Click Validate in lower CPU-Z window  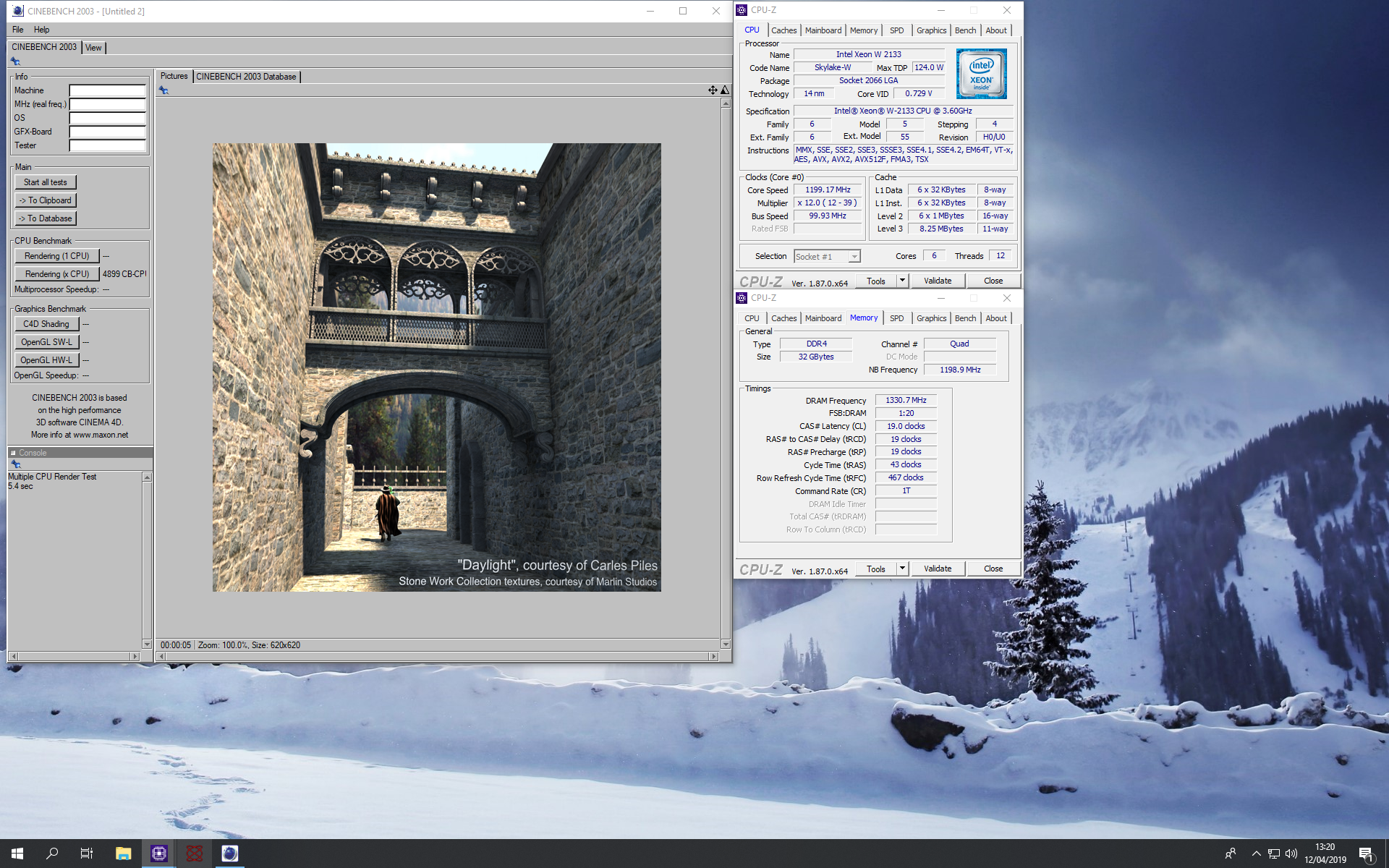(938, 569)
